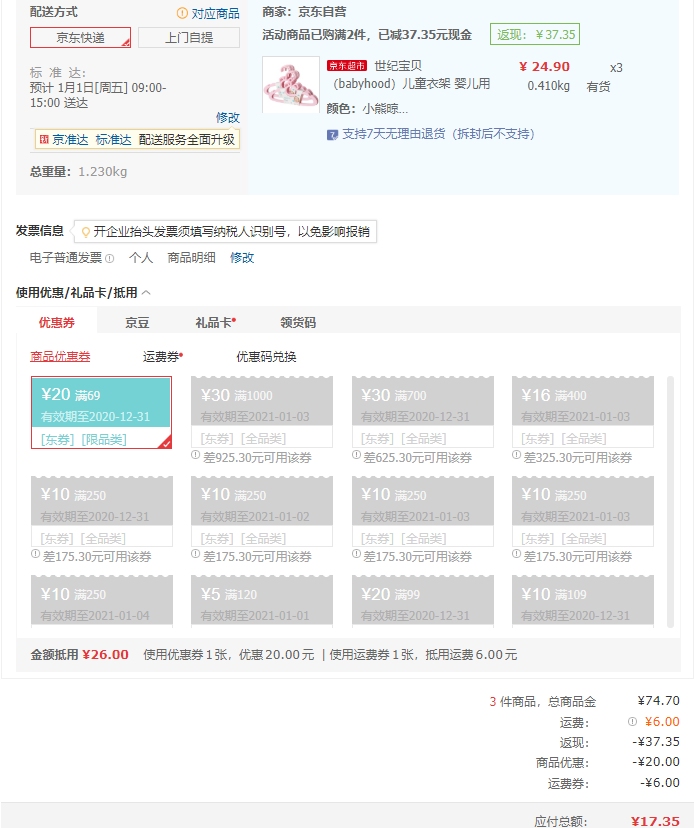Open the baby hanger product thumbnail
Screen dimensions: 694x828
point(291,84)
